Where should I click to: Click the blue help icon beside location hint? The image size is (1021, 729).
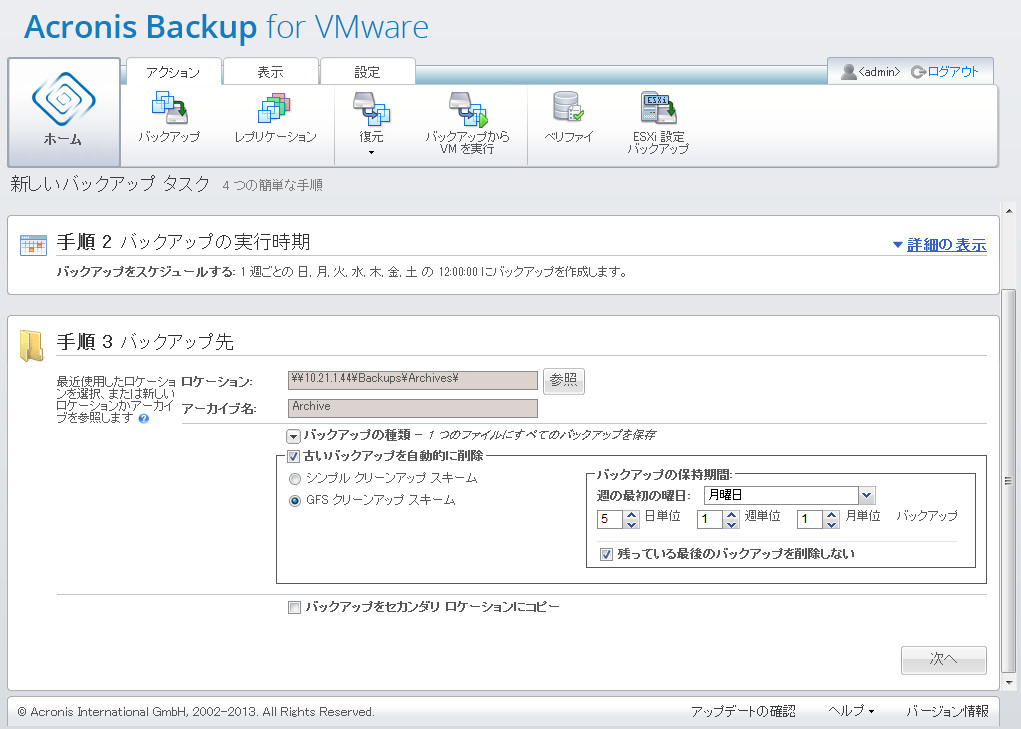[x=144, y=418]
